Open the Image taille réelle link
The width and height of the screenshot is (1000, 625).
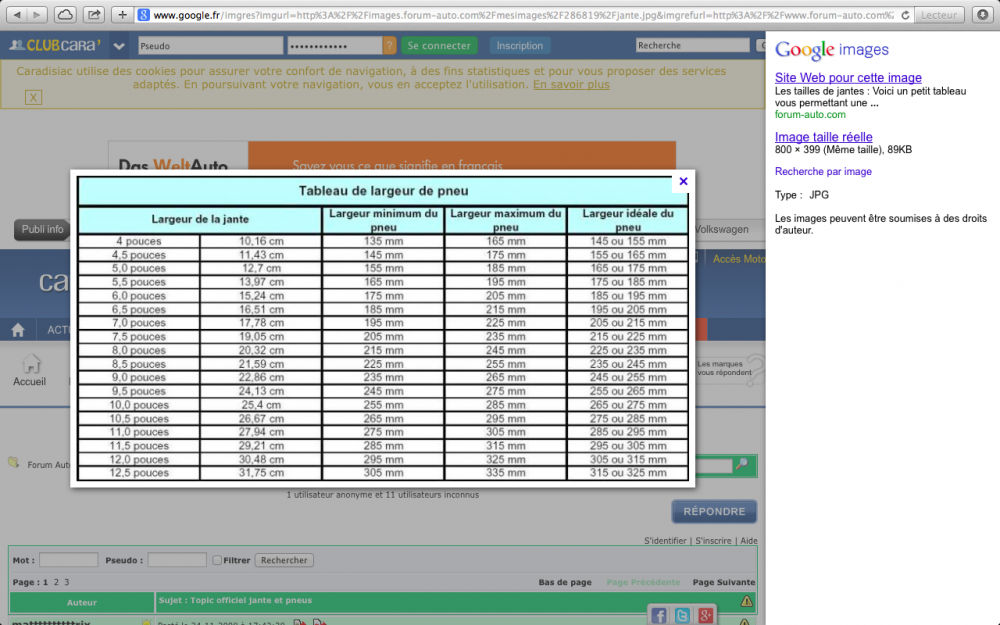[x=823, y=137]
